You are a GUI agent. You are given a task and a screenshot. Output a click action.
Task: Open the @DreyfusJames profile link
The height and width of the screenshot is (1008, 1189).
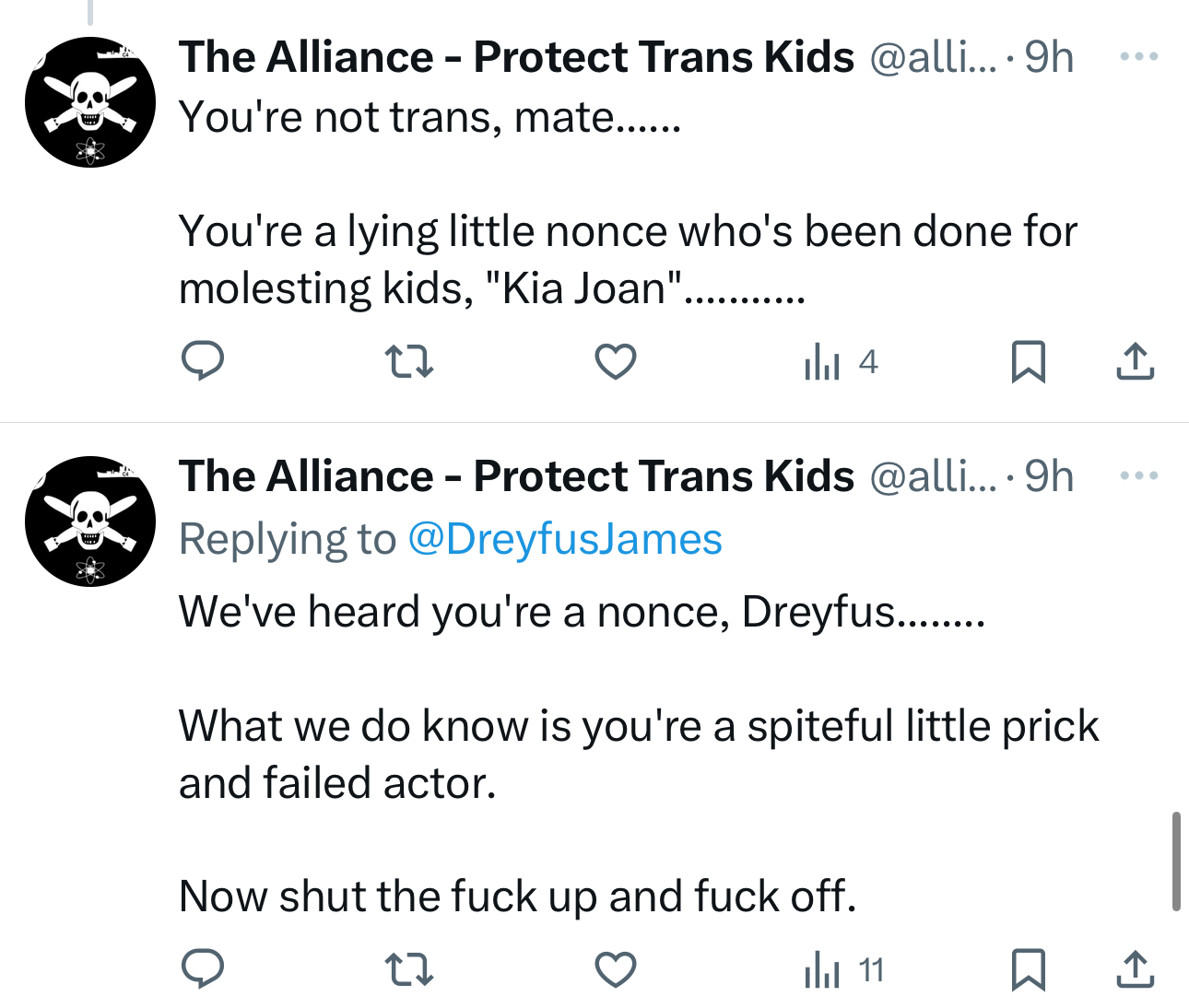[x=564, y=539]
